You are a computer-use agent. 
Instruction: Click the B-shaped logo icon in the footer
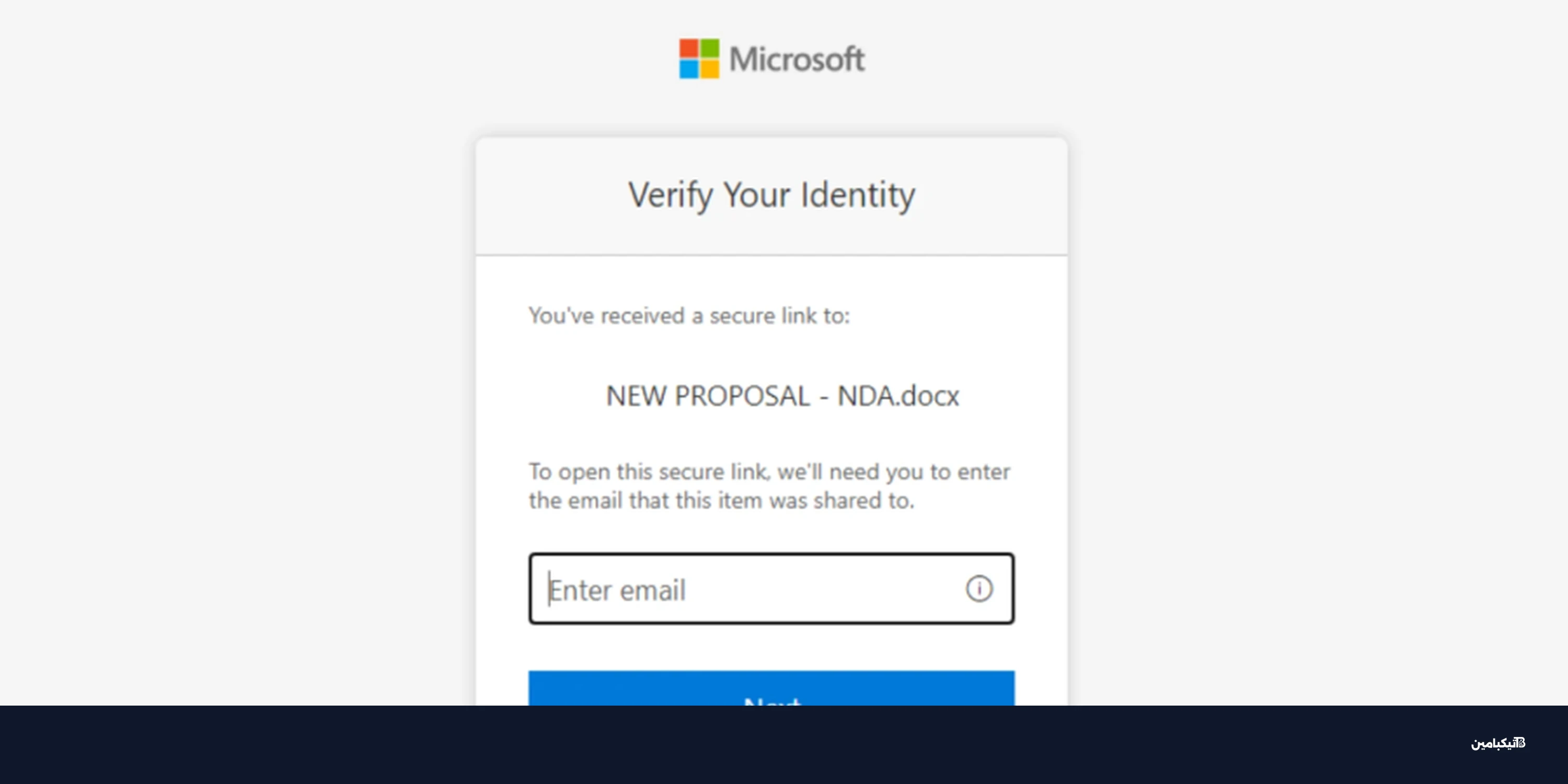pyautogui.click(x=1520, y=743)
